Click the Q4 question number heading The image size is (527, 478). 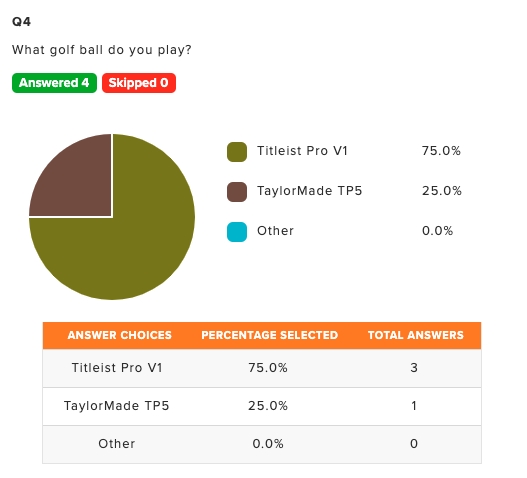(22, 22)
